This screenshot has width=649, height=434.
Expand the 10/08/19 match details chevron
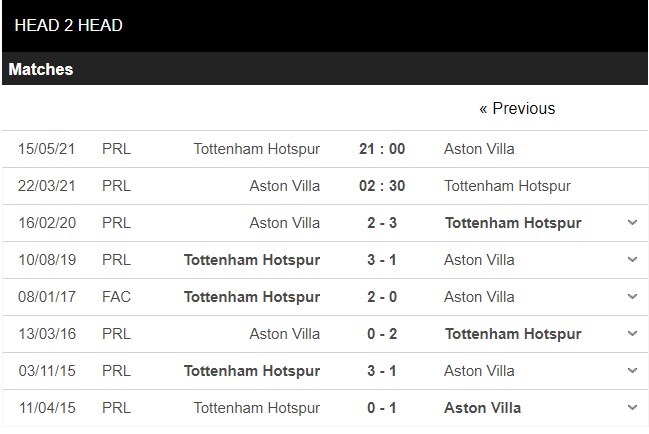pos(632,260)
